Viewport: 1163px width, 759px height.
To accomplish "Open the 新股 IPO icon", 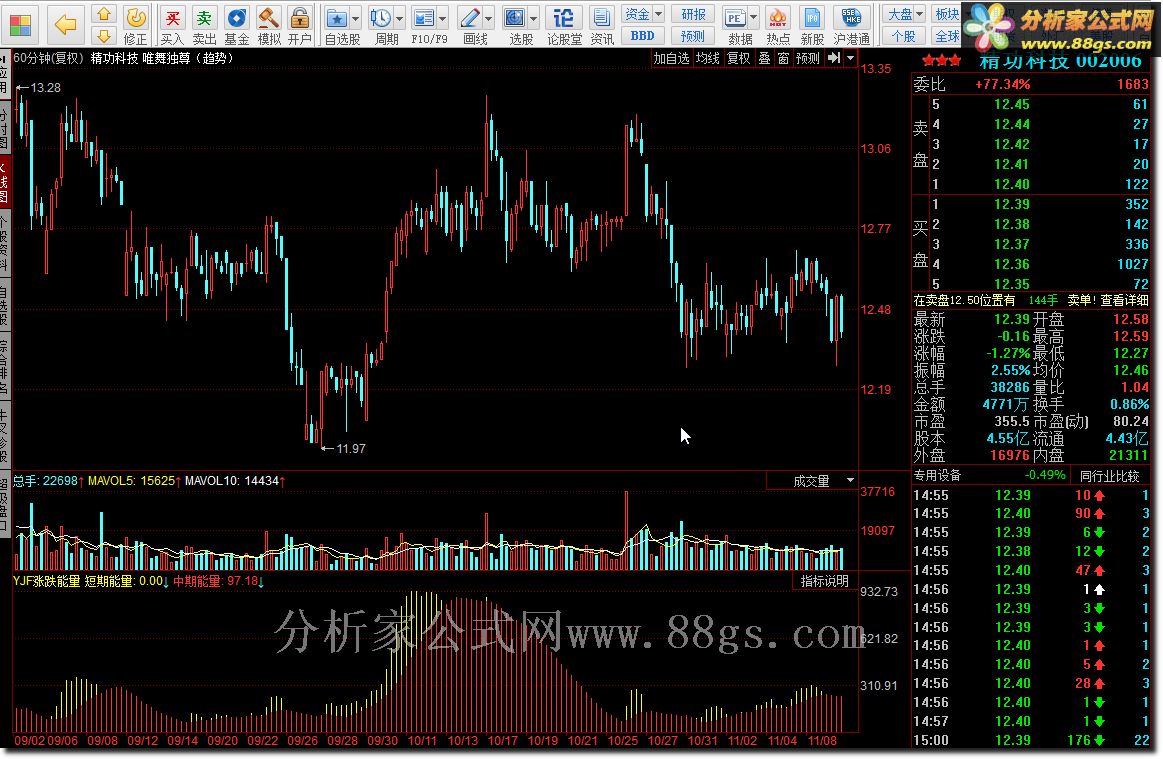I will click(812, 18).
